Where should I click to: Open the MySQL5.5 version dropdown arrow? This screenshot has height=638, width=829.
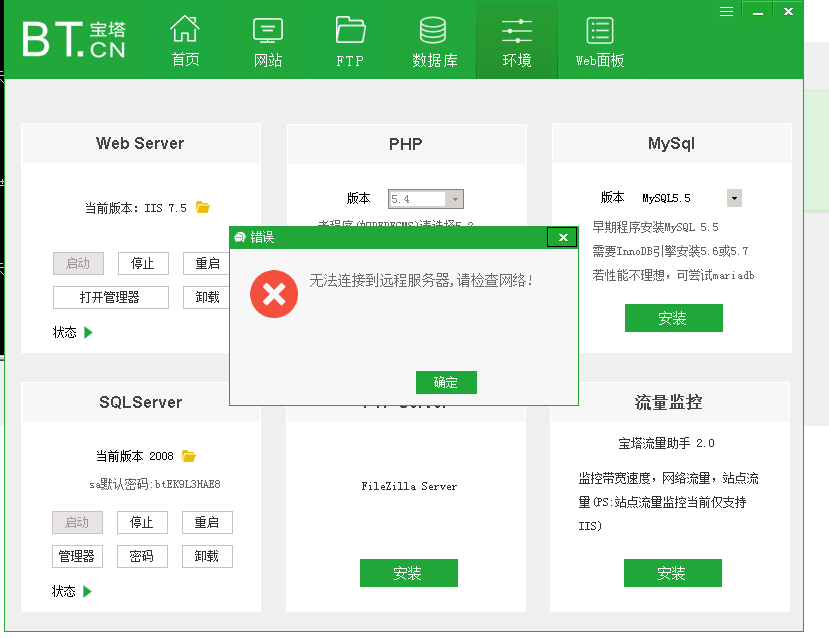pos(734,198)
